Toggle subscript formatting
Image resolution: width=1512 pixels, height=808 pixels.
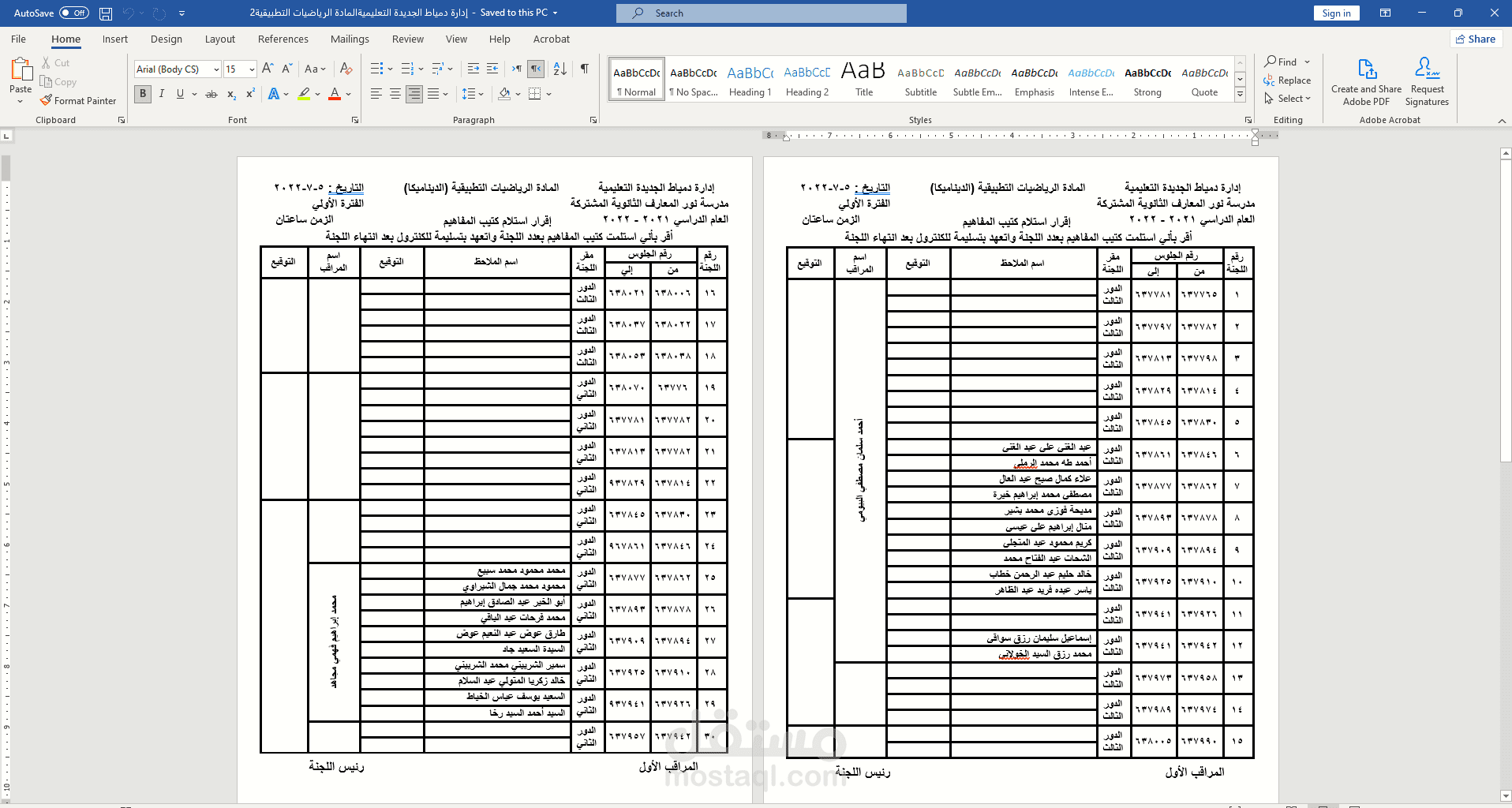point(230,94)
